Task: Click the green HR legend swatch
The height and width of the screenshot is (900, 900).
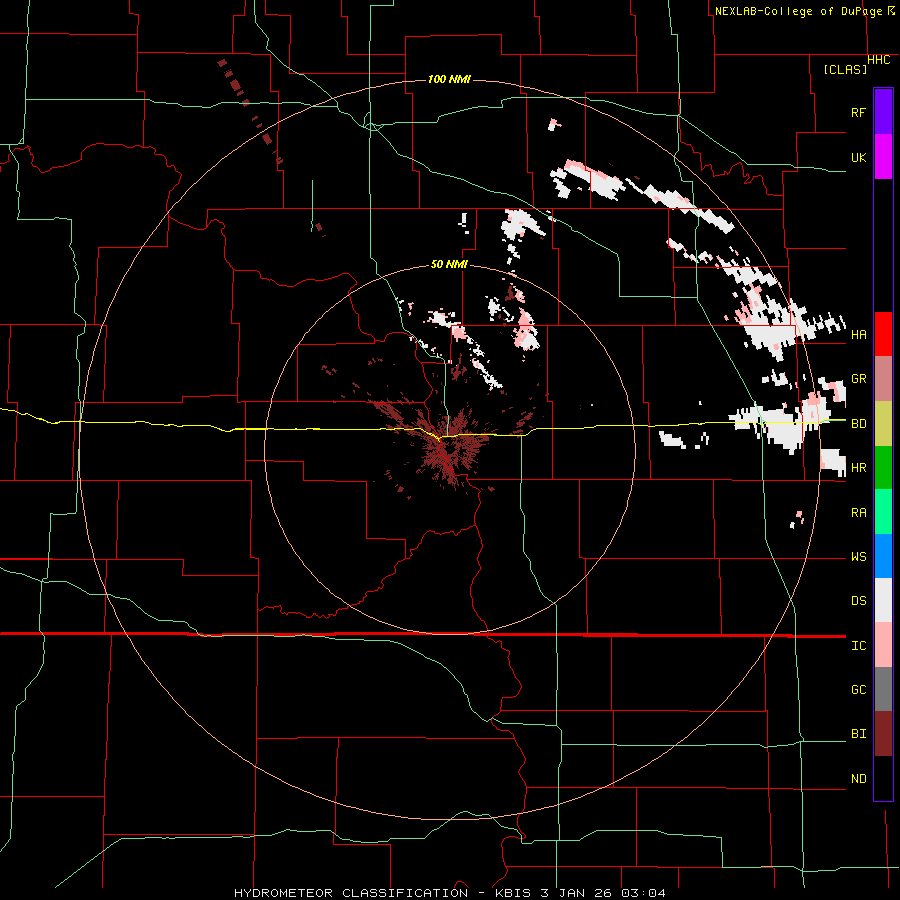Action: click(883, 468)
